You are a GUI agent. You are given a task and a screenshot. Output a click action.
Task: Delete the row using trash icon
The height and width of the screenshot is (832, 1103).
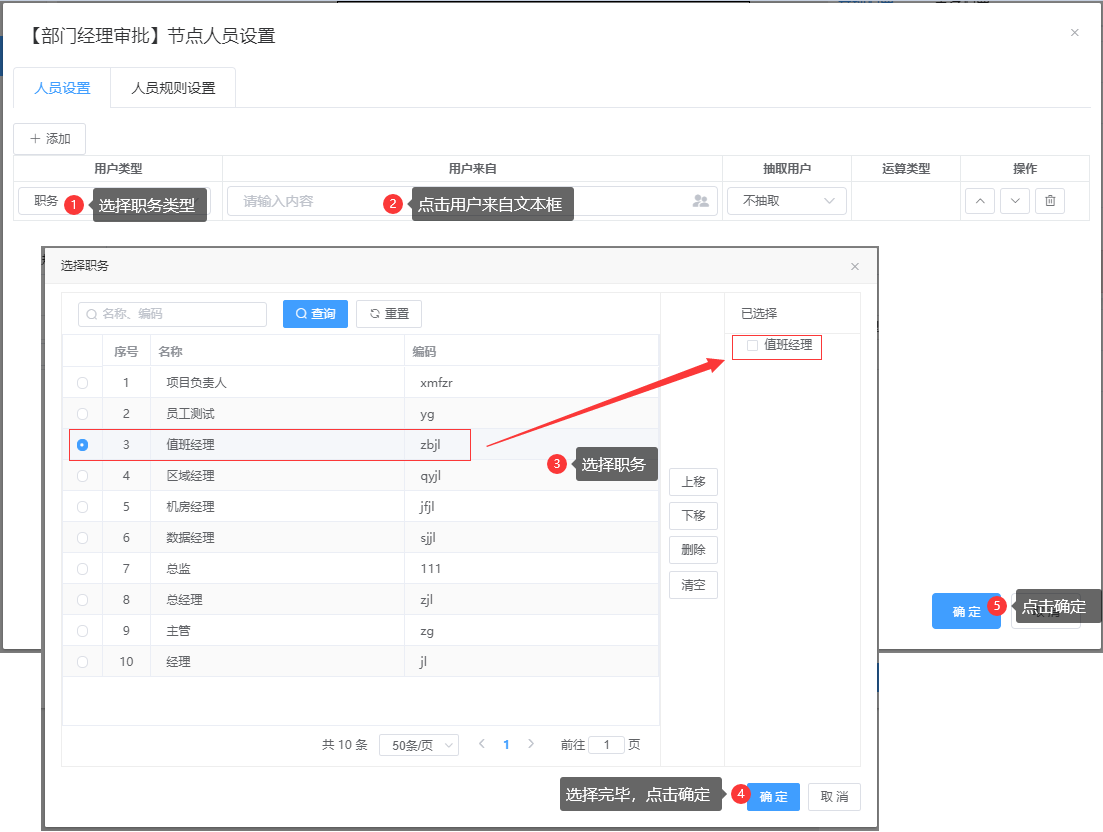click(1050, 201)
